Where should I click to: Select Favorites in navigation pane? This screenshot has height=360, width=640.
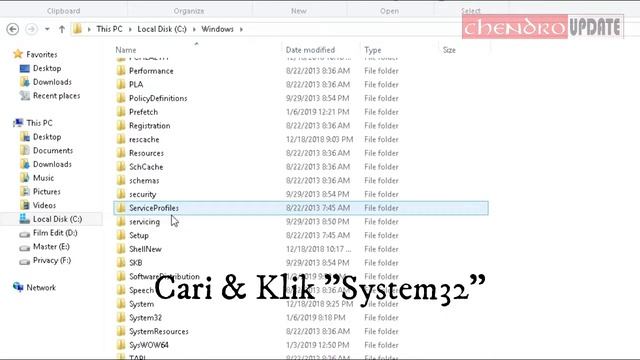point(42,54)
